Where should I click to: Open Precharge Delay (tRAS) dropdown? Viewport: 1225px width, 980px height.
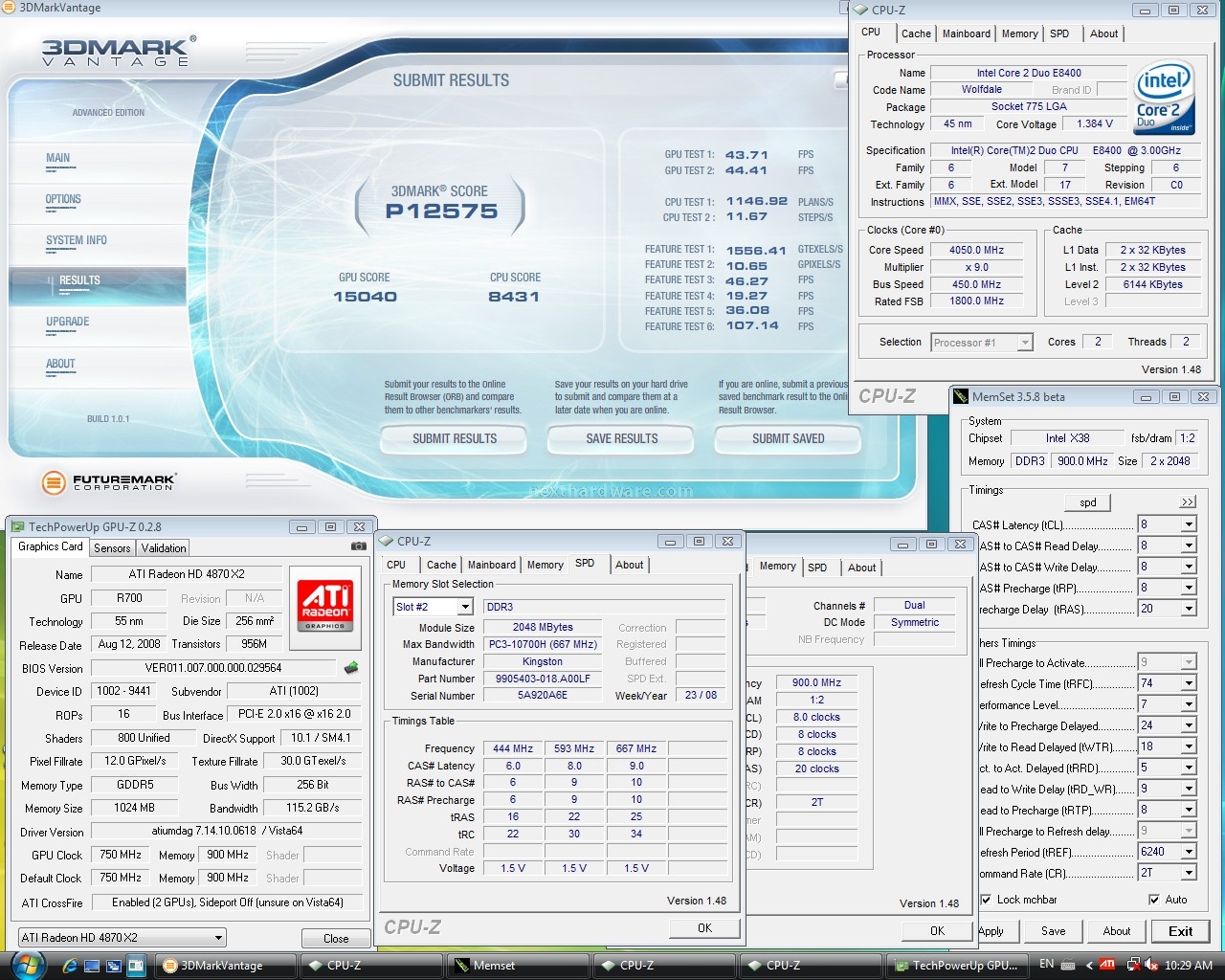pyautogui.click(x=1188, y=609)
